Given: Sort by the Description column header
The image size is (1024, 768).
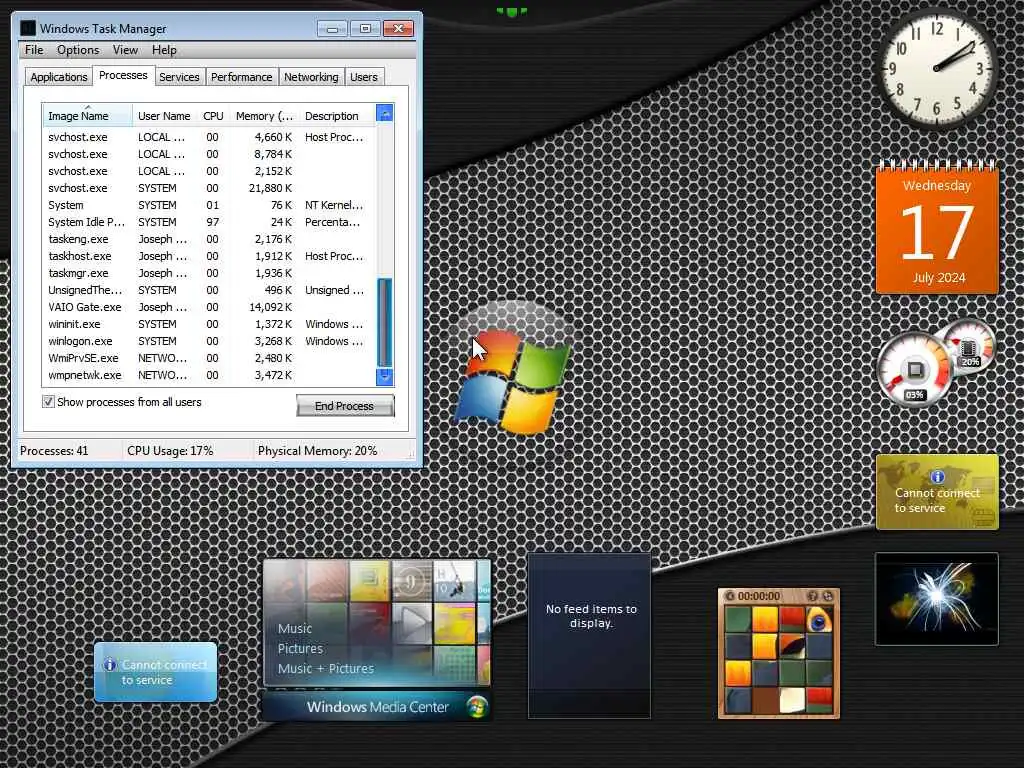Looking at the screenshot, I should pyautogui.click(x=337, y=116).
